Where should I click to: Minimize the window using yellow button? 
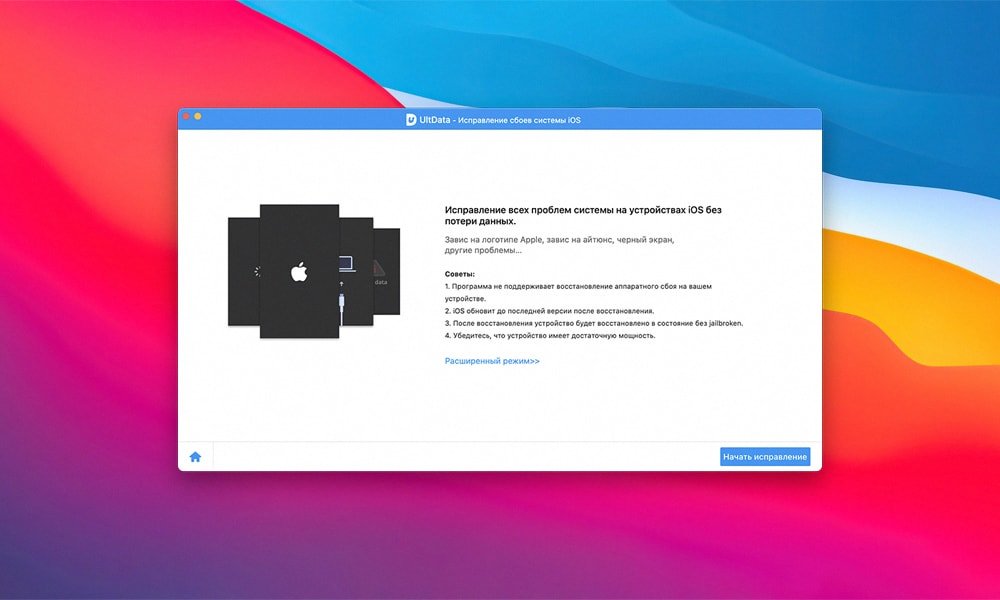pos(198,117)
